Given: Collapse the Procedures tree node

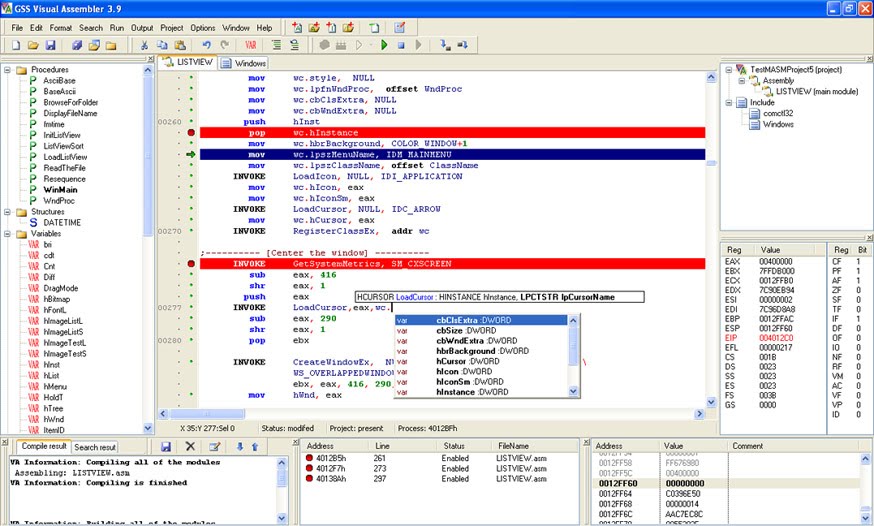Looking at the screenshot, I should [8, 70].
